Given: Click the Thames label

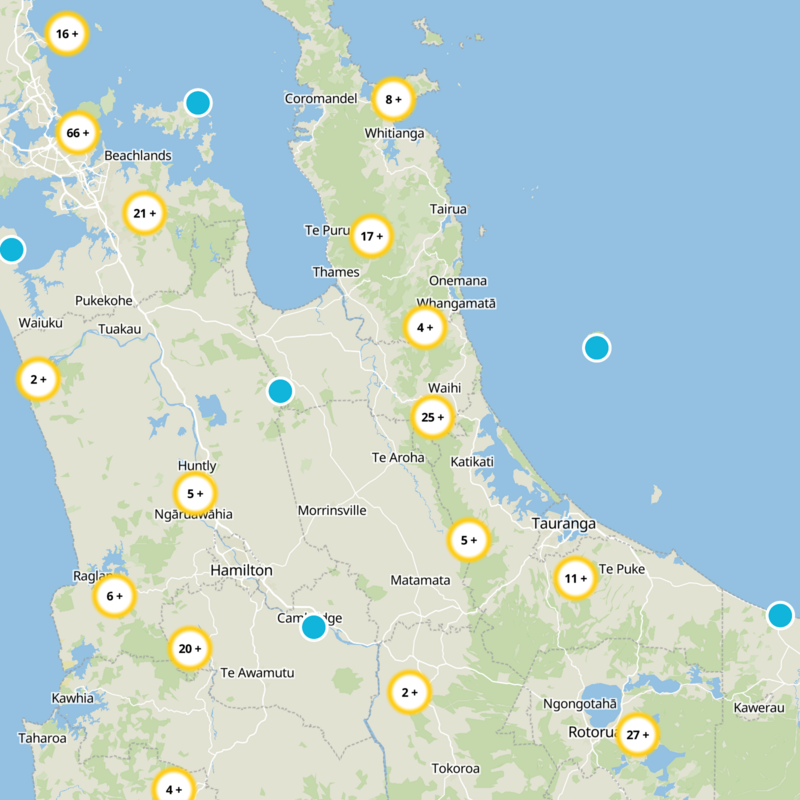Looking at the screenshot, I should (x=336, y=272).
